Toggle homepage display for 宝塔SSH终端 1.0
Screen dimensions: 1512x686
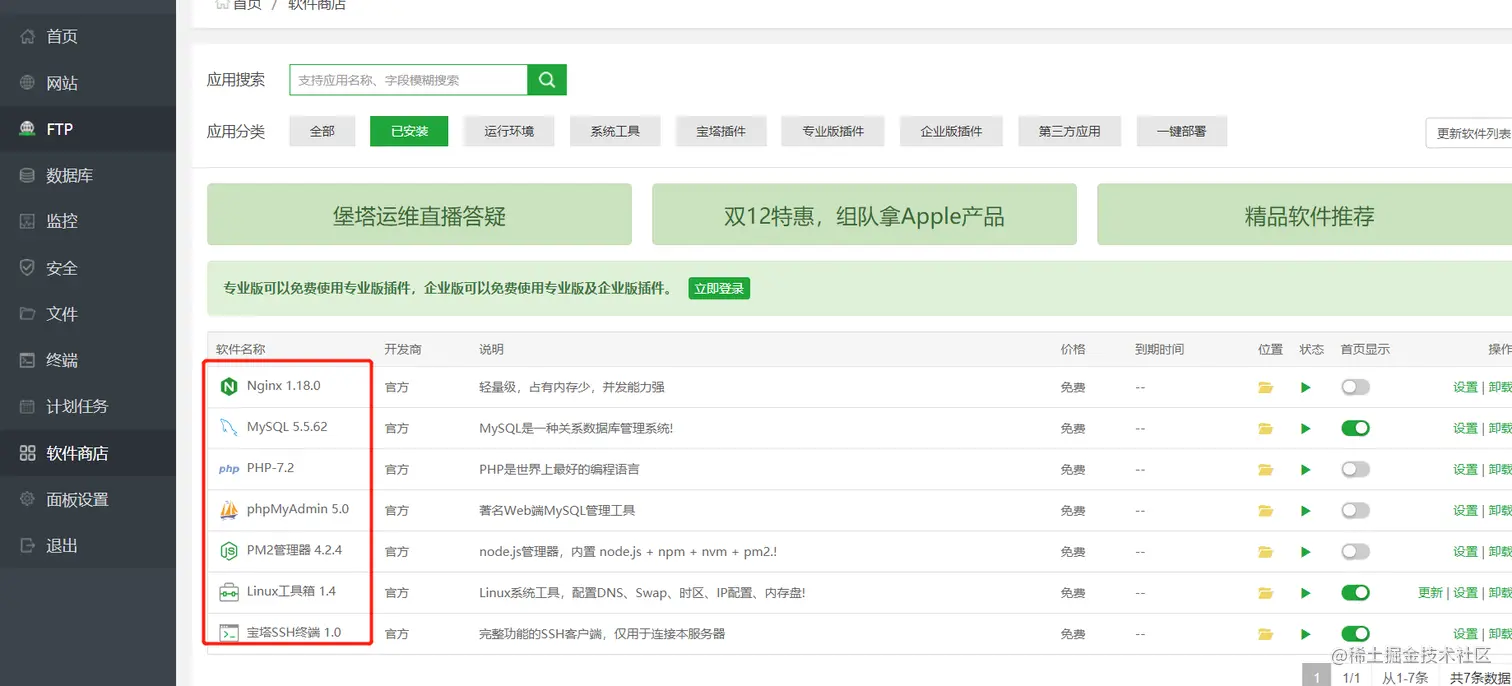(x=1355, y=634)
